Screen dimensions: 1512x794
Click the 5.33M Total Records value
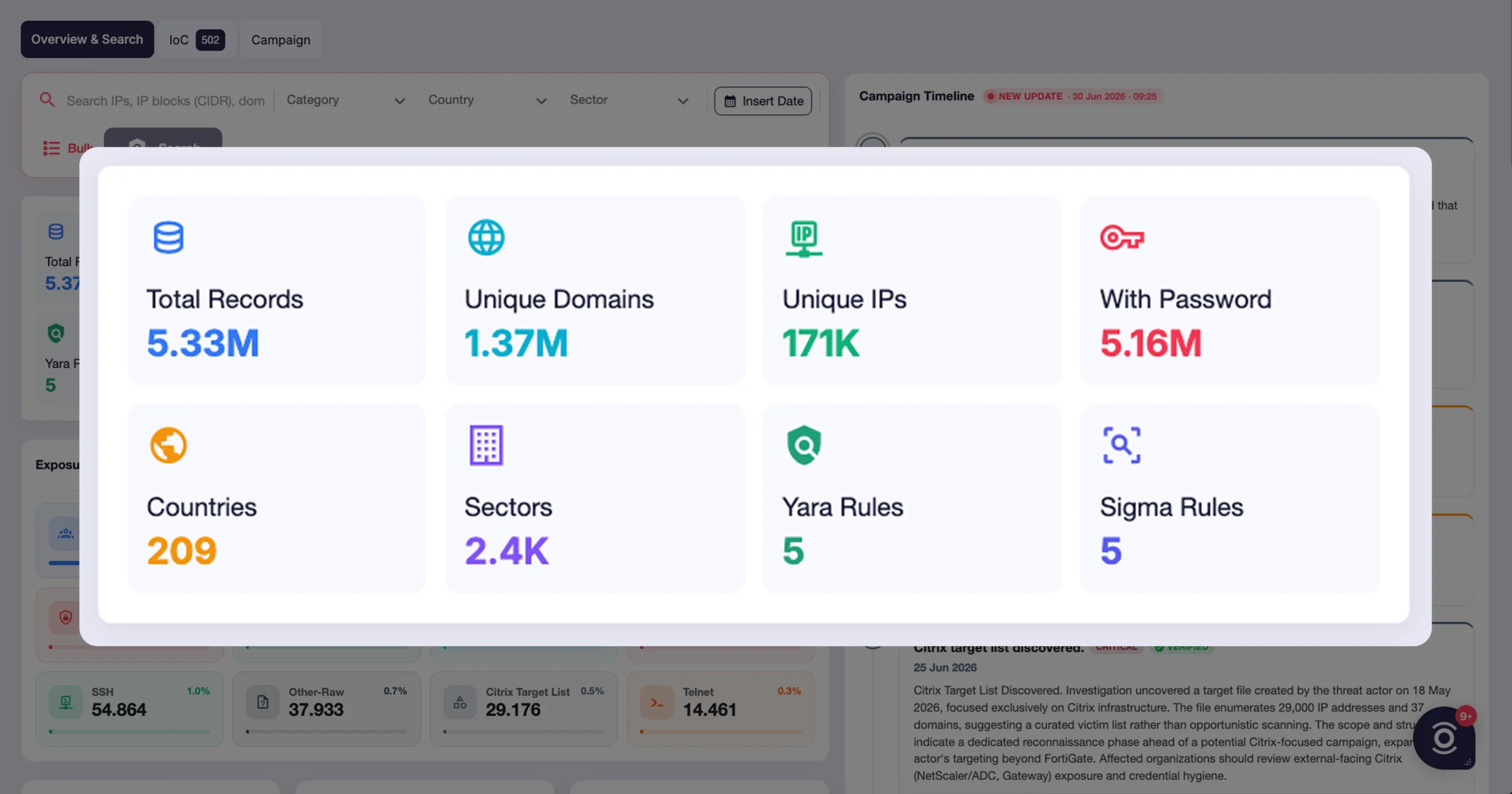[x=203, y=343]
